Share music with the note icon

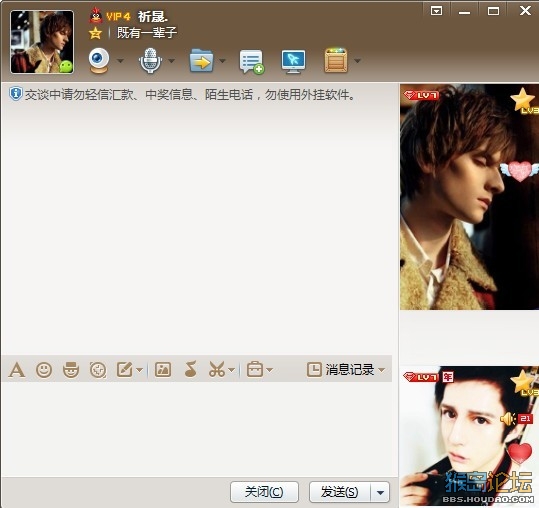click(x=190, y=369)
